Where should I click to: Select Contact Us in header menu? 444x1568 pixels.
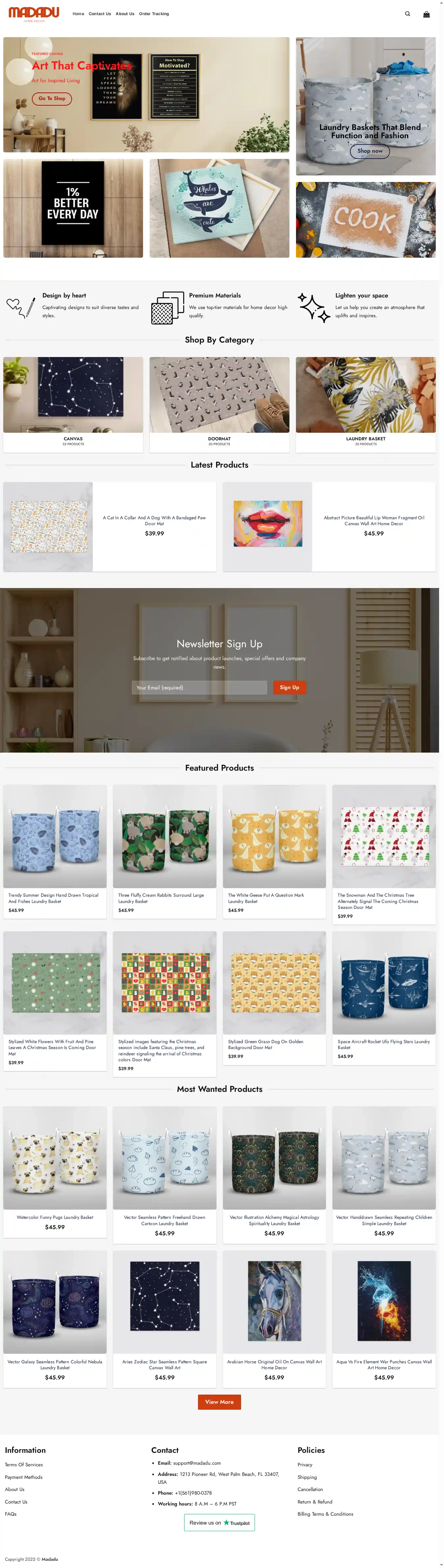pos(100,14)
